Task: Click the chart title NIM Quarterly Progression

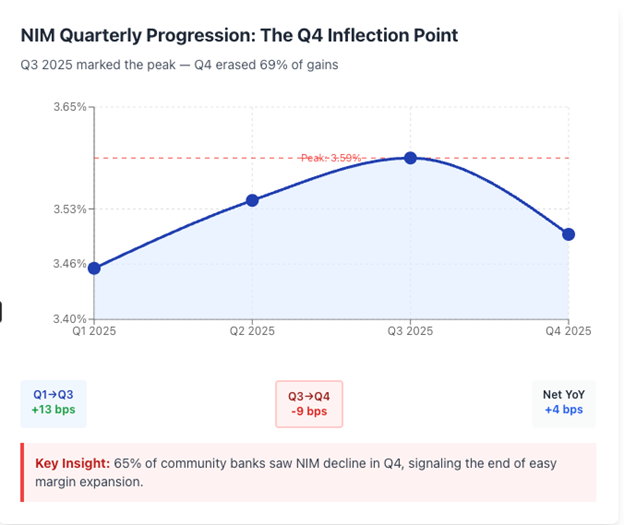Action: [239, 35]
